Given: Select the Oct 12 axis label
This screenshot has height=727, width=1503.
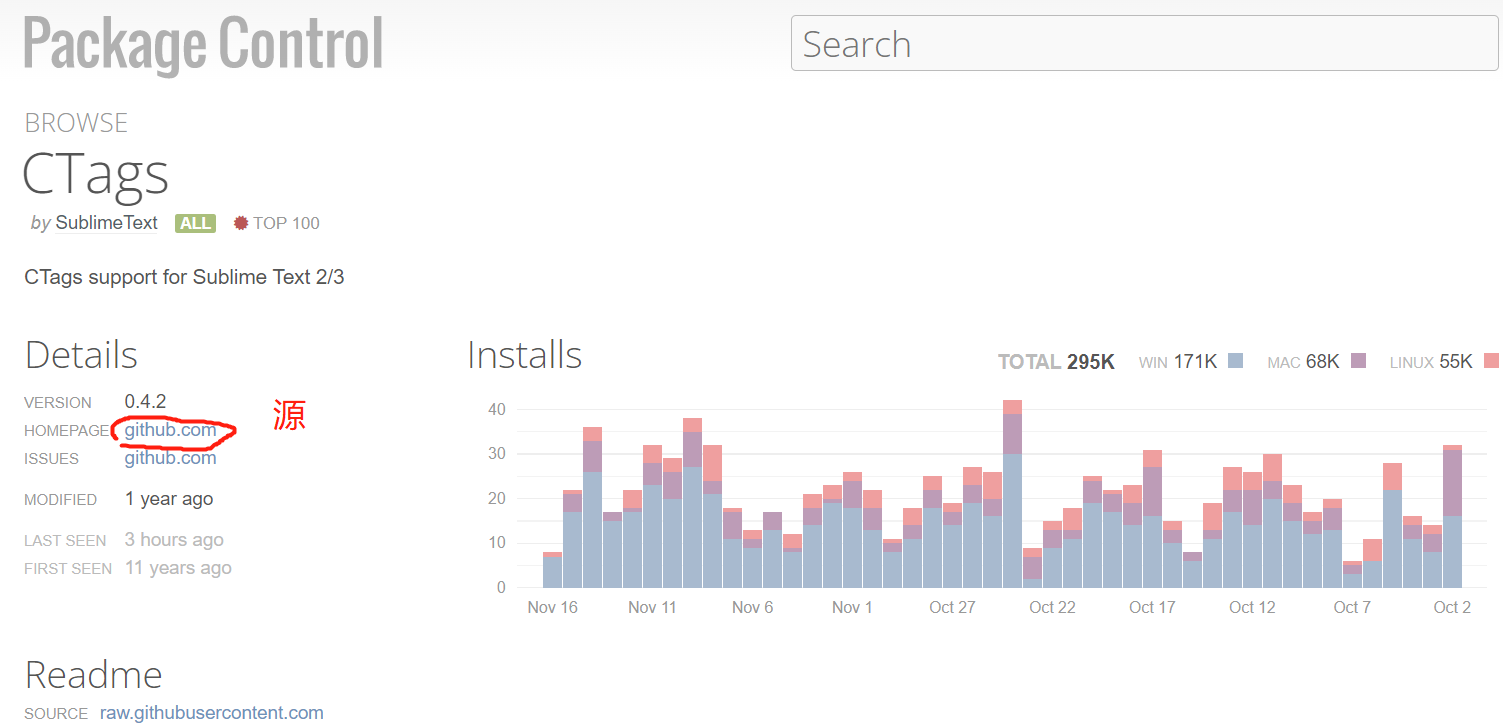Looking at the screenshot, I should coord(1252,607).
